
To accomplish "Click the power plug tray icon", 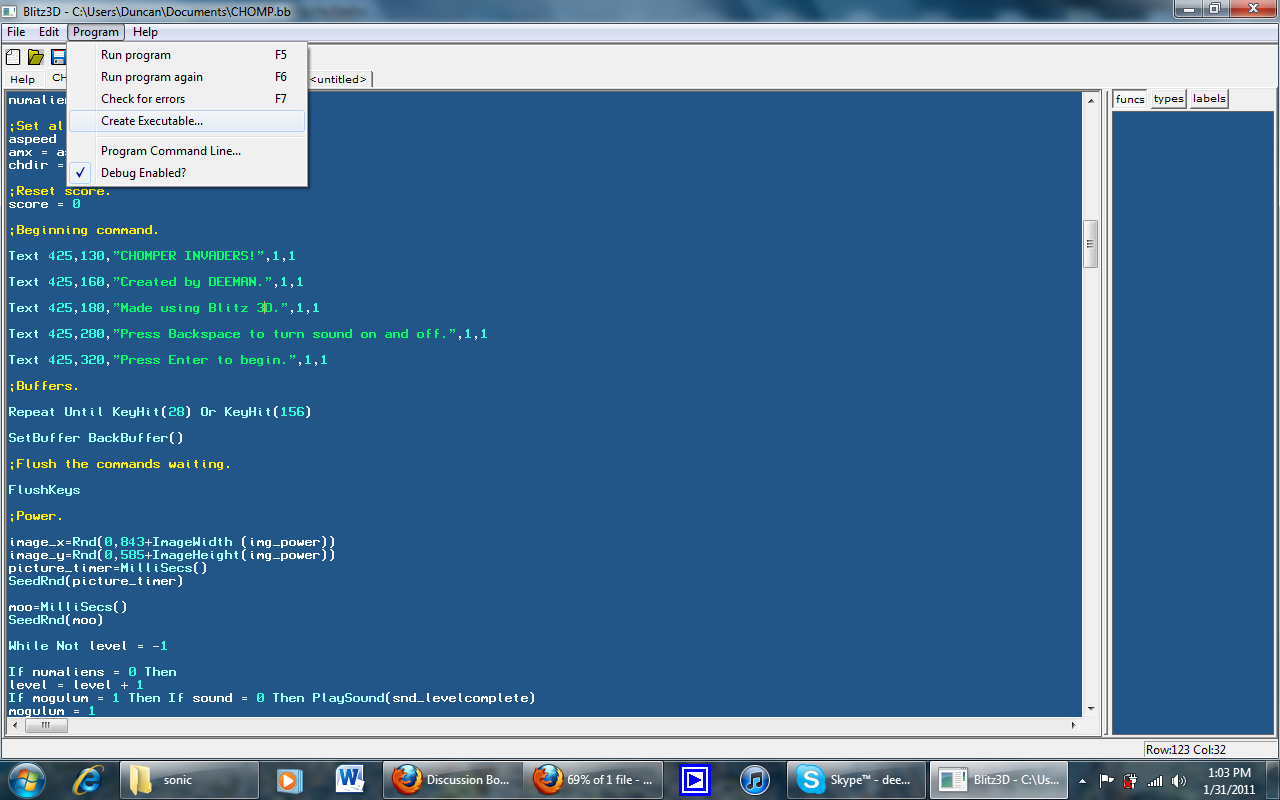I will click(x=1131, y=780).
